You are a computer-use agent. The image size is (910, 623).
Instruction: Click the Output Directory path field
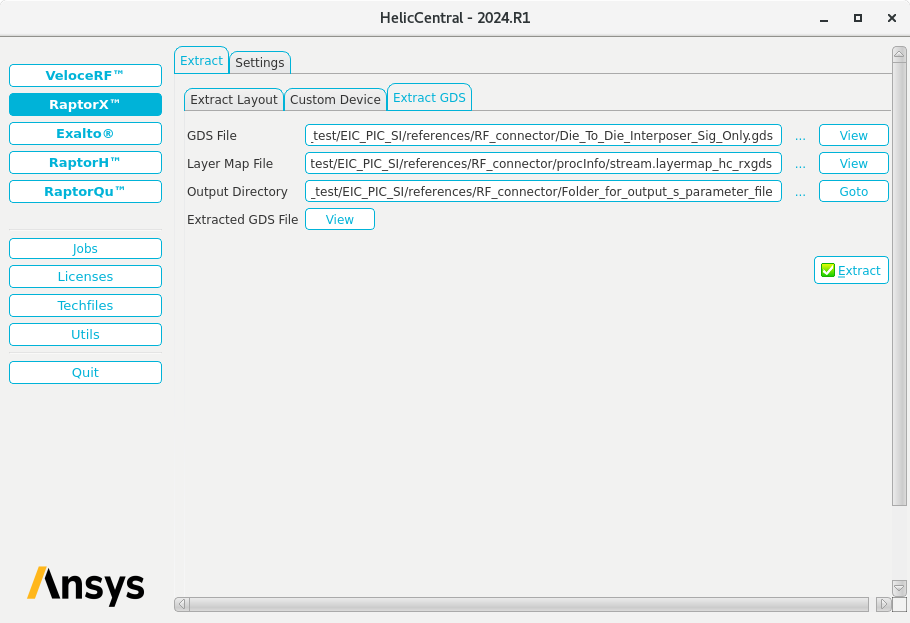[543, 192]
